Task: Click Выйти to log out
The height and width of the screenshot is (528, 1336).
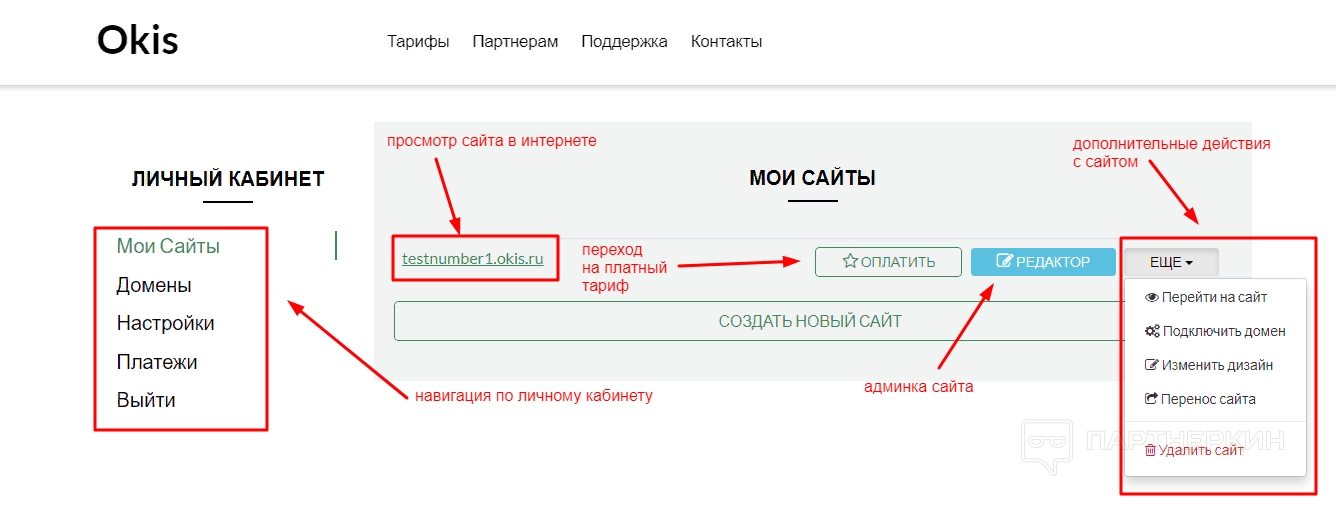Action: (146, 400)
